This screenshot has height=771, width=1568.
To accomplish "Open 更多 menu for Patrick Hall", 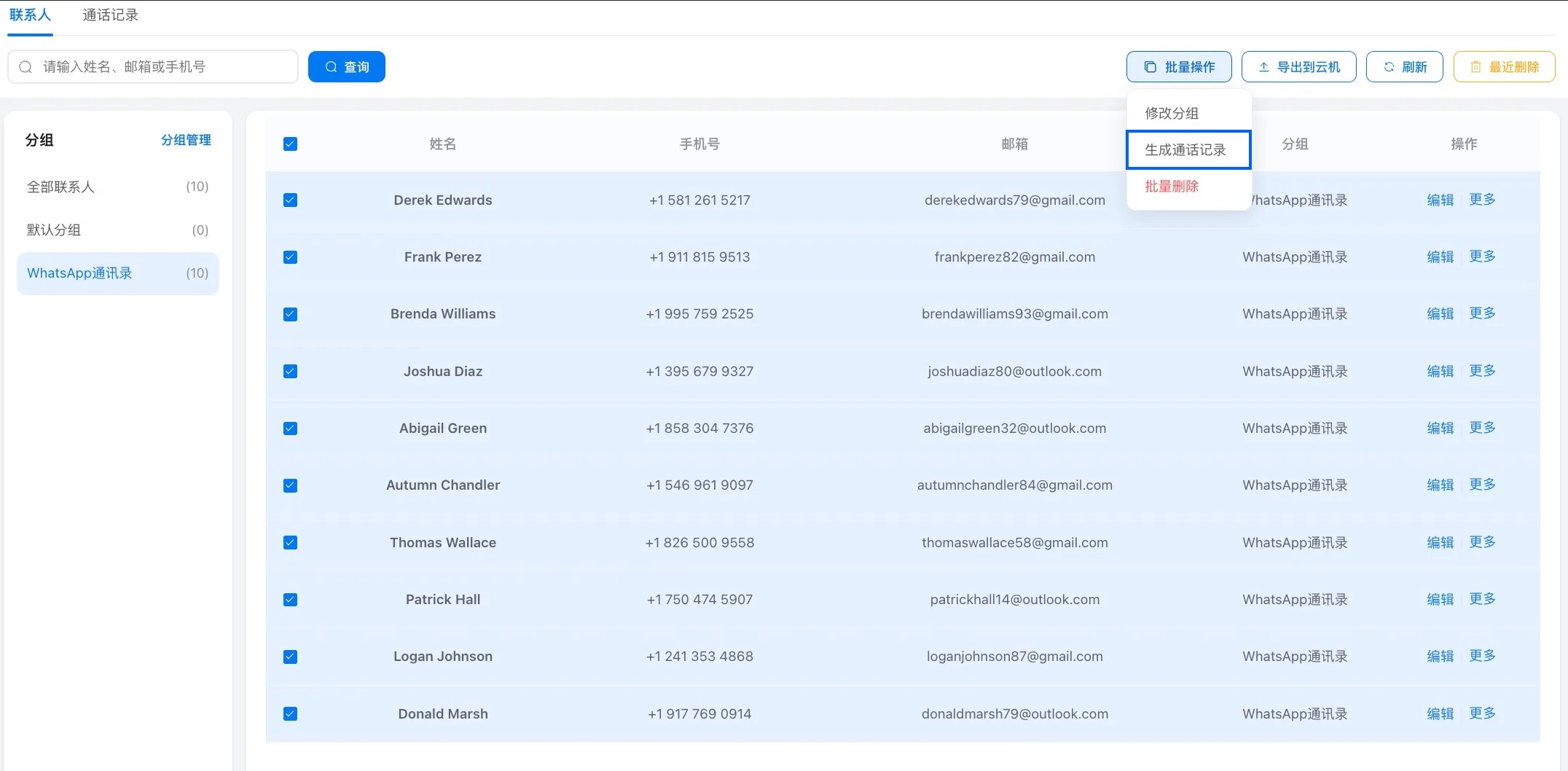I will pyautogui.click(x=1482, y=599).
